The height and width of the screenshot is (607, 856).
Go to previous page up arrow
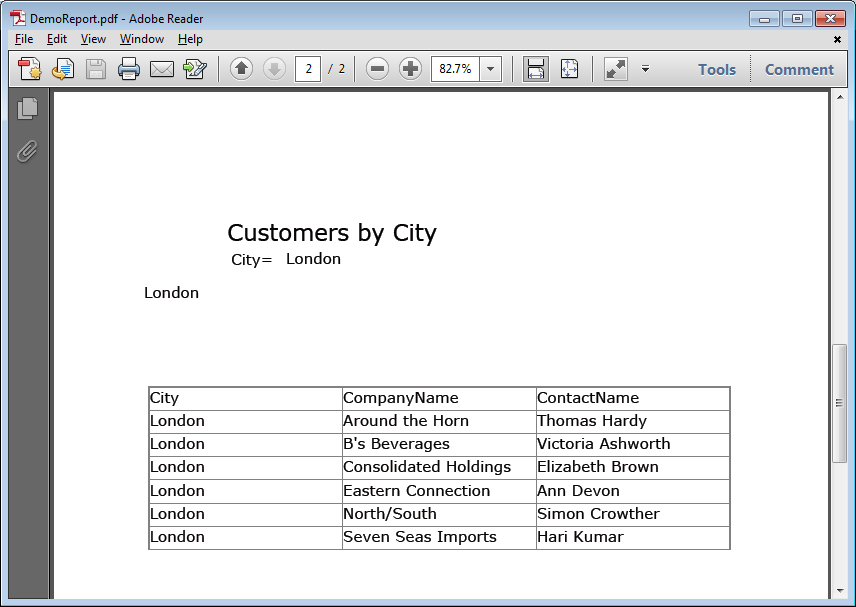tap(241, 69)
